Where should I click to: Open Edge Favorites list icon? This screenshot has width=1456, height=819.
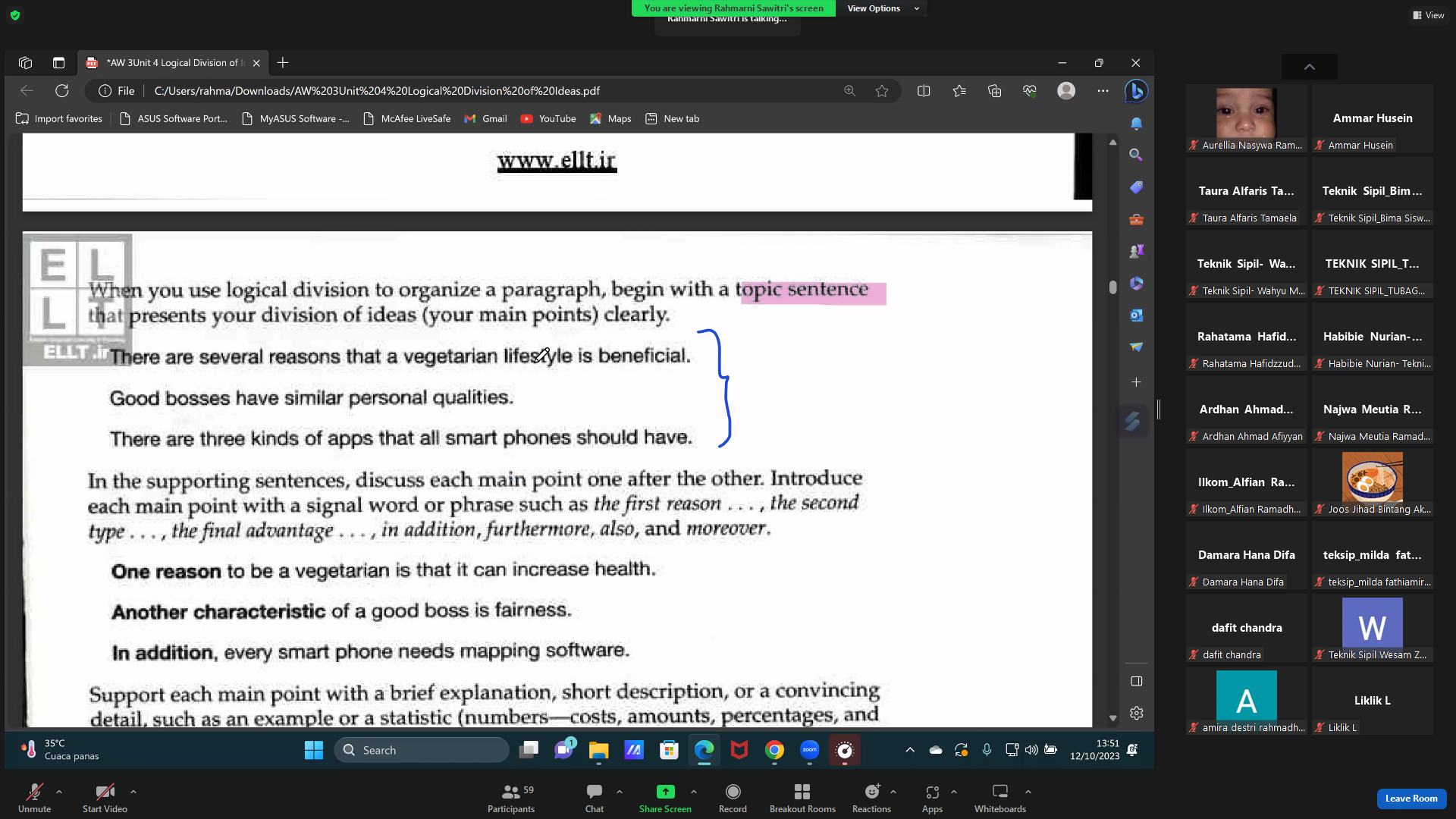[959, 91]
